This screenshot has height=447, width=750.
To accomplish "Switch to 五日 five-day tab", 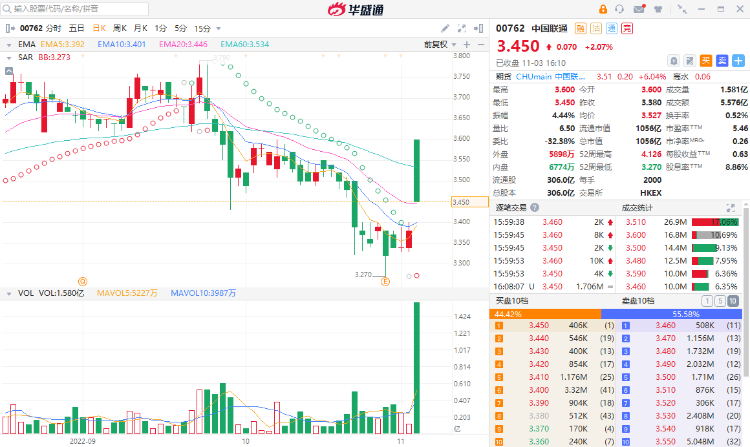I will pyautogui.click(x=77, y=28).
